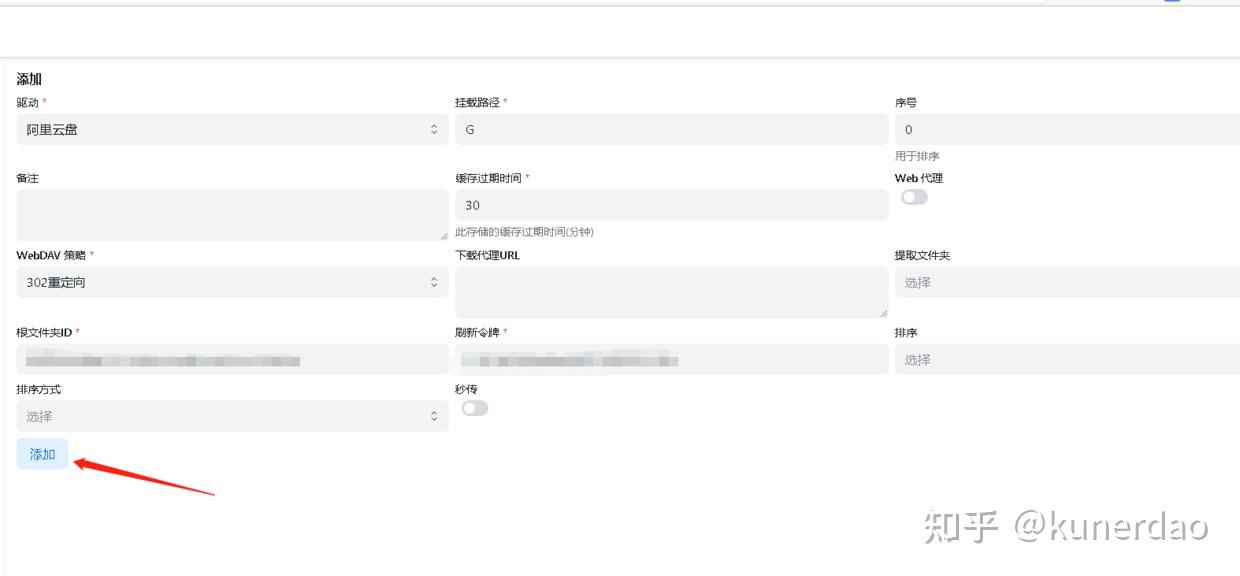The height and width of the screenshot is (576, 1240).
Task: Click the 排序方式 dropdown arrows icon
Action: 434,416
